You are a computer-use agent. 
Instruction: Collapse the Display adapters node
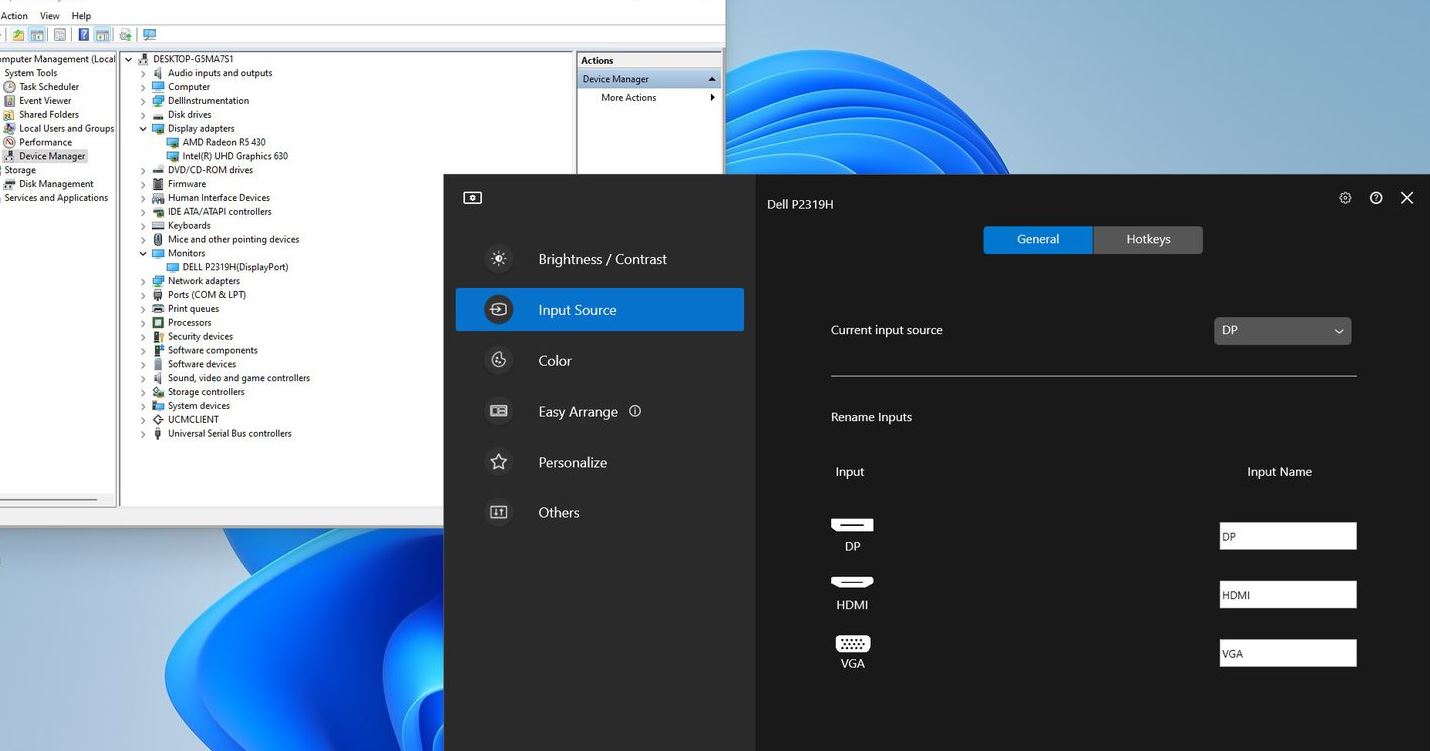143,129
